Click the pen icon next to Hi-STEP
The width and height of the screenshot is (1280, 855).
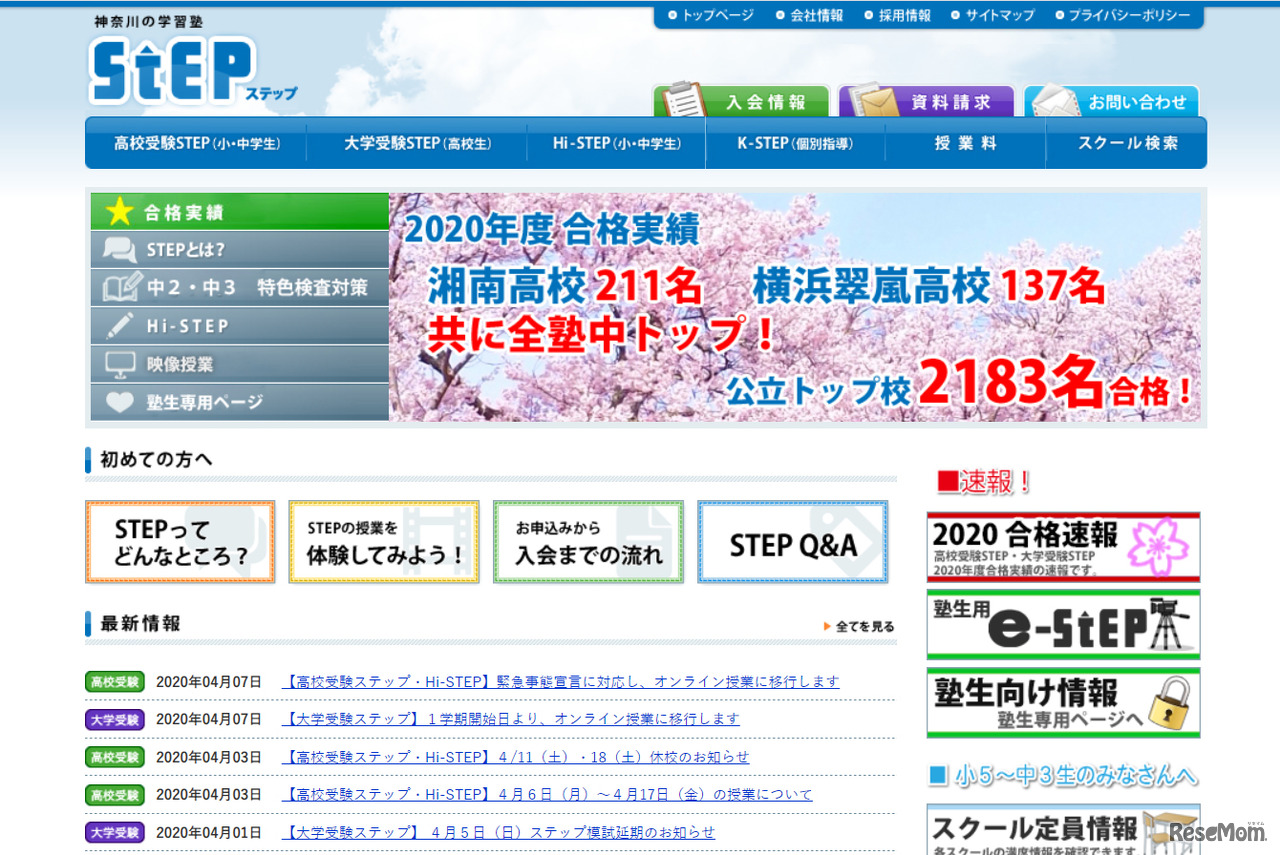click(x=119, y=325)
